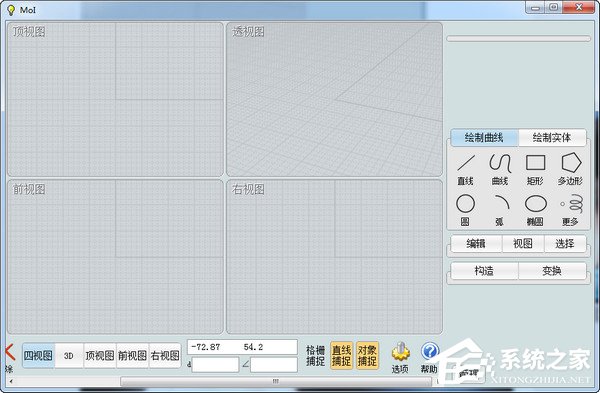
Task: Switch to the 绘制曲线 tab
Action: coord(484,137)
